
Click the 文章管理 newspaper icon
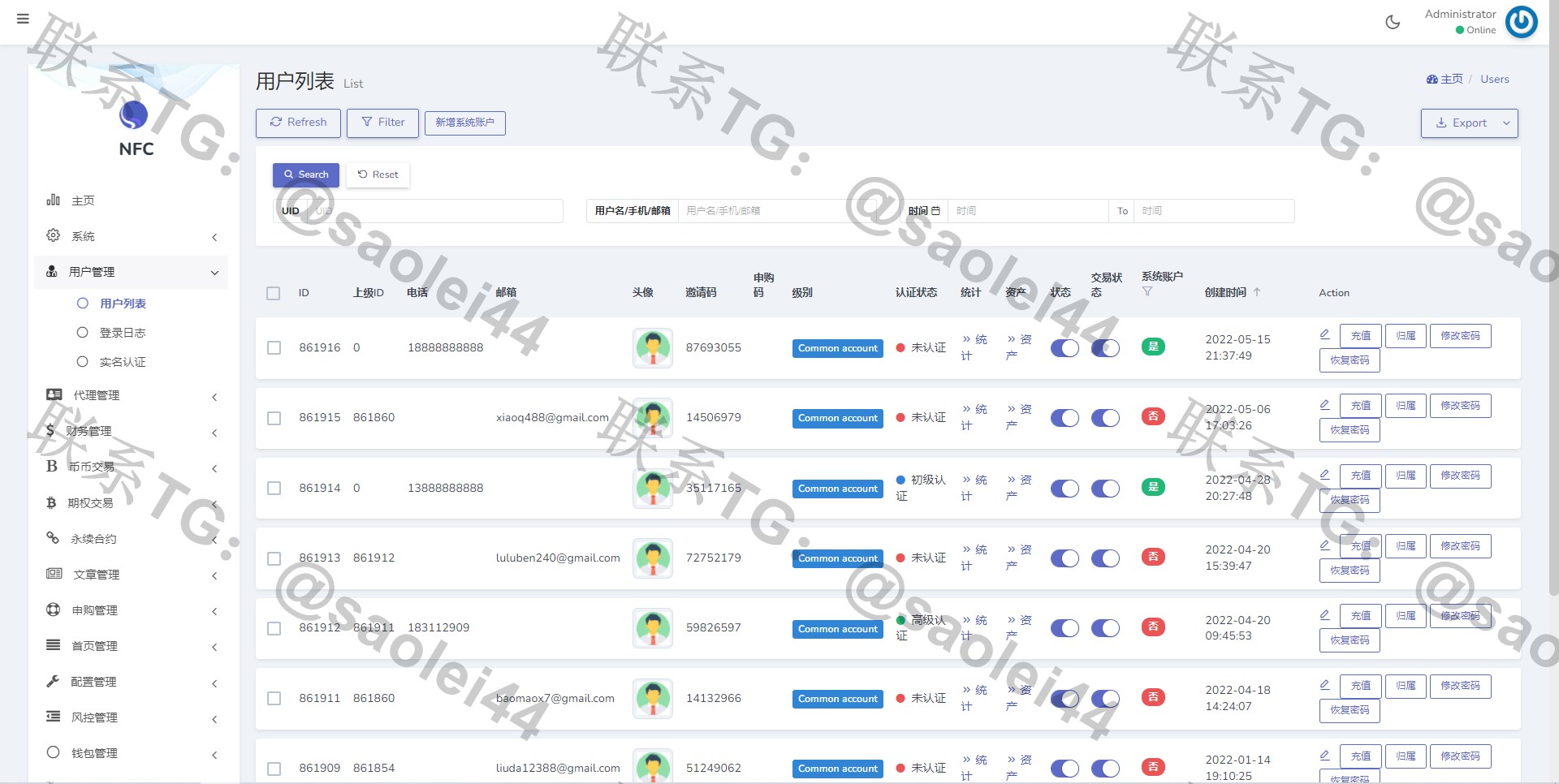click(x=54, y=574)
